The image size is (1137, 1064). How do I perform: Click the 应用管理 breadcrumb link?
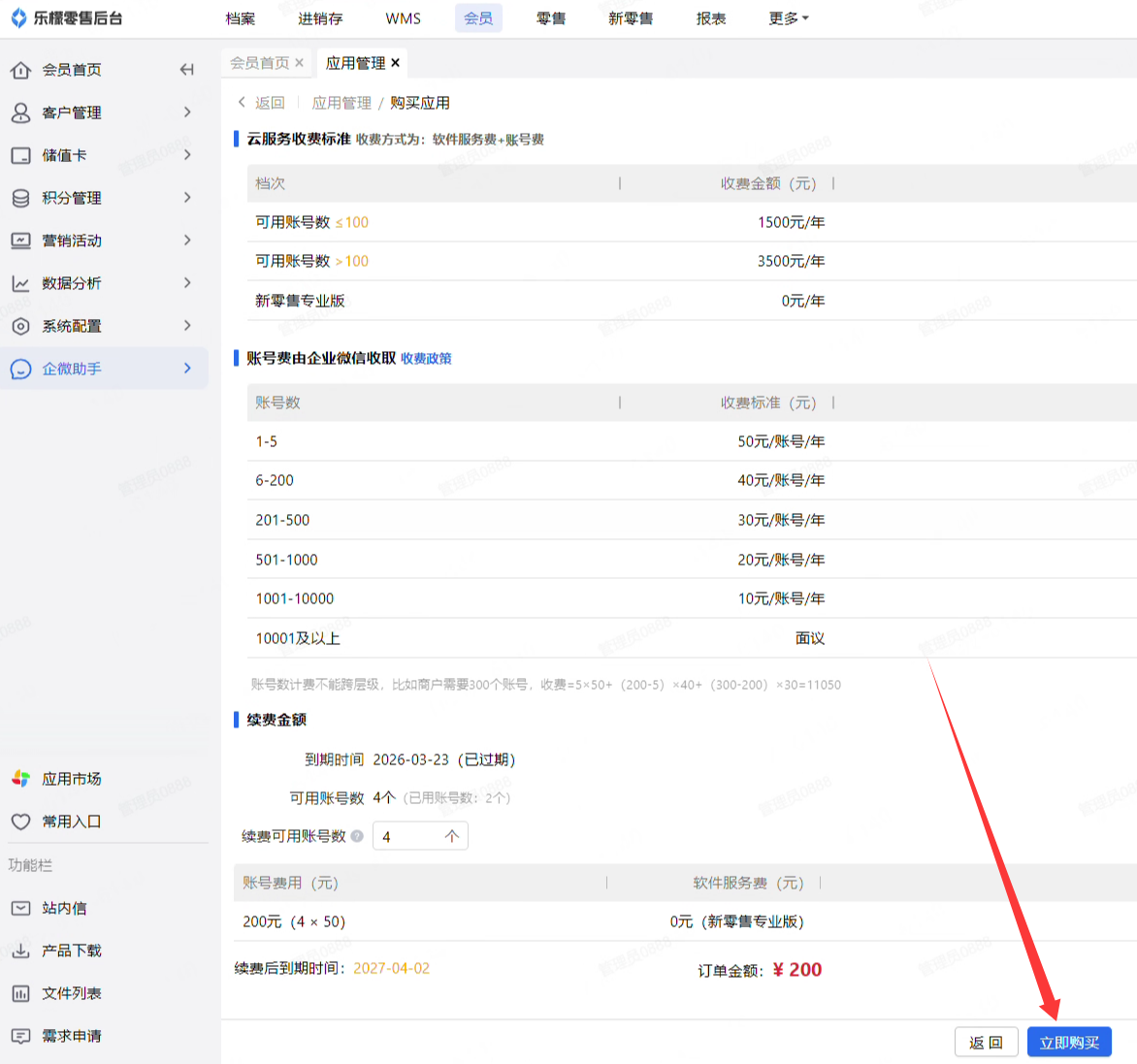click(341, 103)
